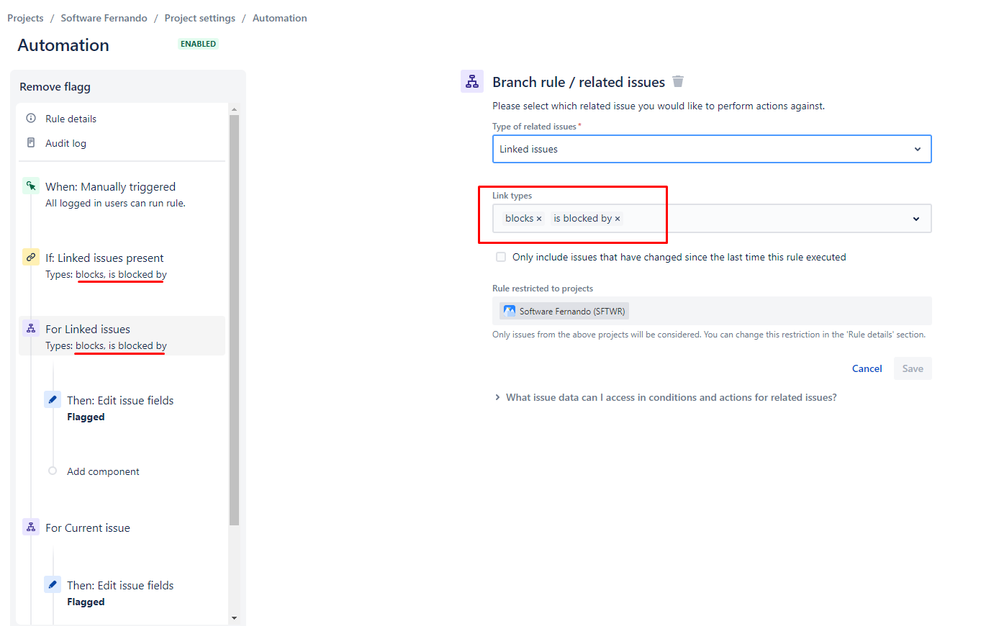The height and width of the screenshot is (626, 999).
Task: Click 'All logged in users can run rule.' text
Action: coord(115,203)
